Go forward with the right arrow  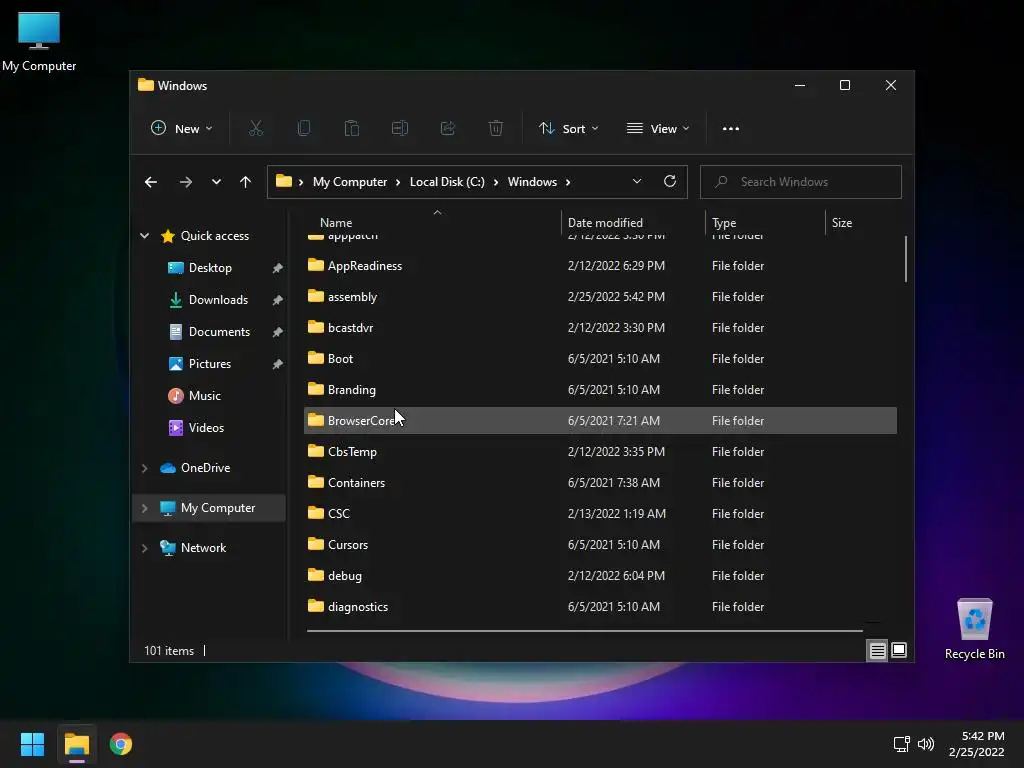click(185, 182)
